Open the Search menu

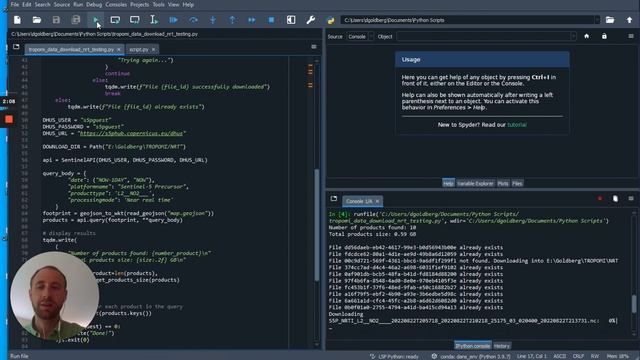[42, 4]
